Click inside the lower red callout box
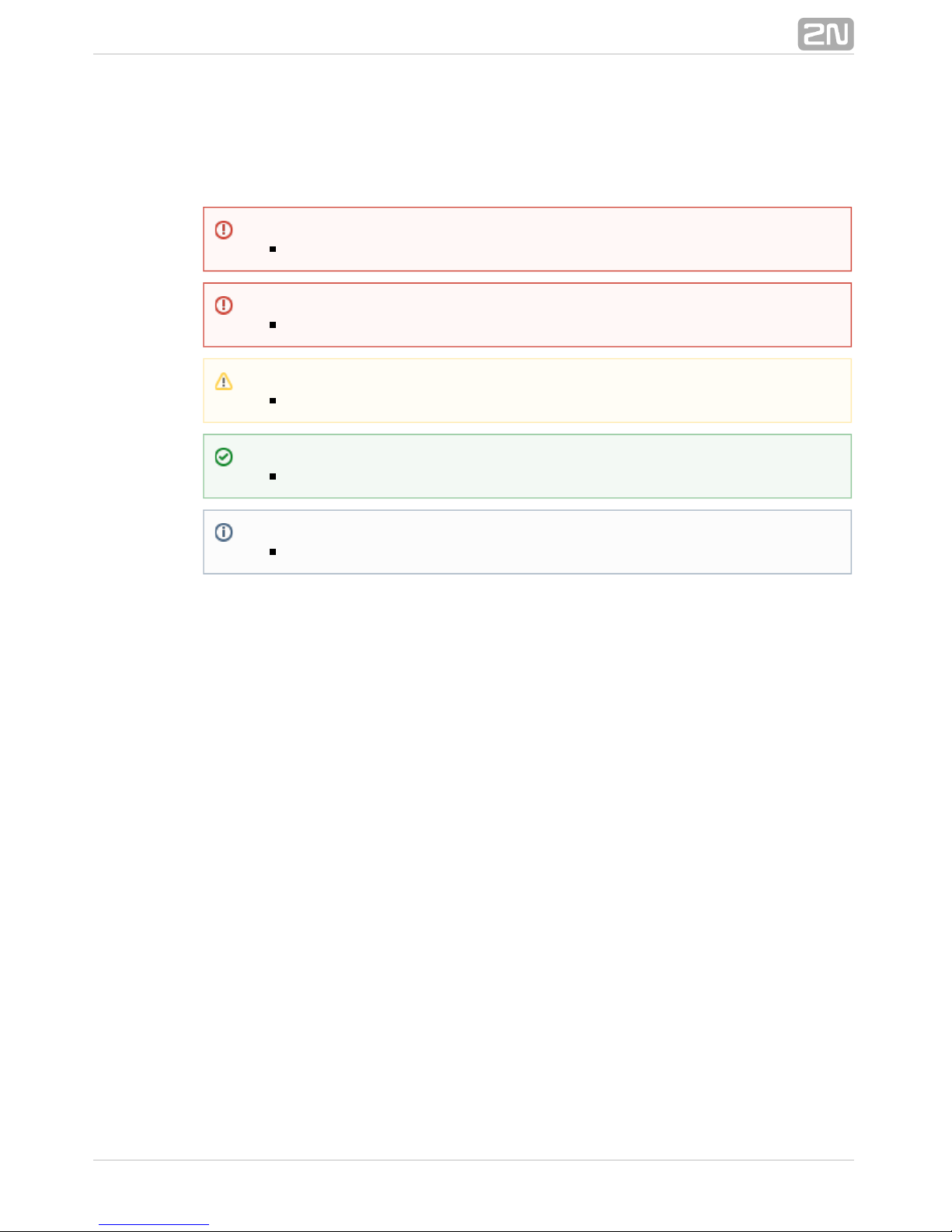The image size is (952, 1232). [x=544, y=314]
